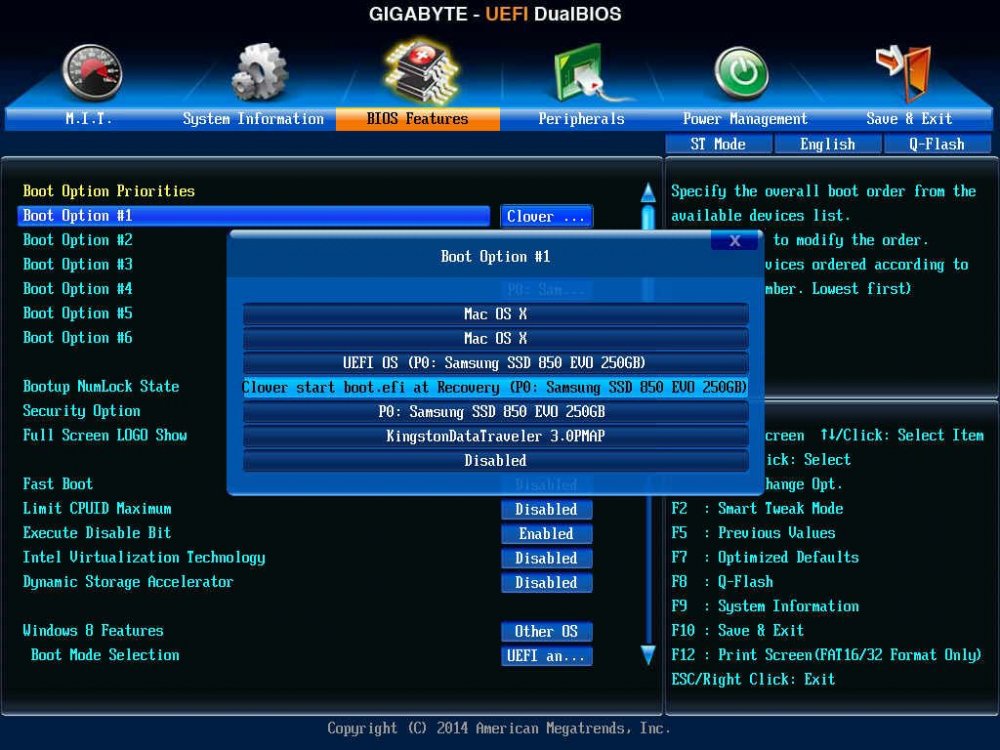Pick KingstonDataTraveler 3.0PMAP boot device

(496, 436)
